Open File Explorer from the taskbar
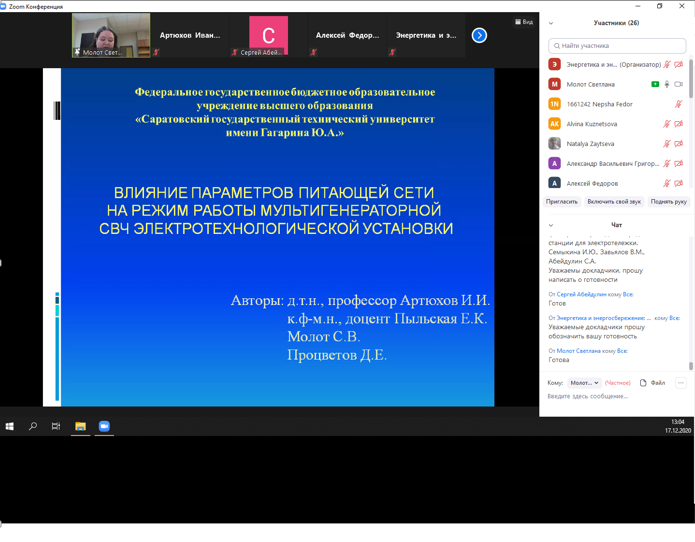Viewport: 695px width, 542px height. (x=80, y=426)
